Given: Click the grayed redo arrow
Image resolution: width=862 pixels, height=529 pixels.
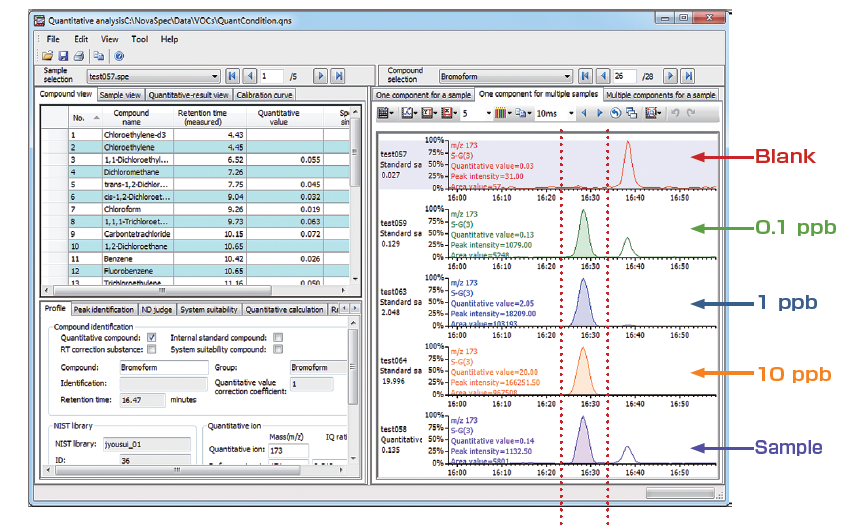Looking at the screenshot, I should [691, 113].
